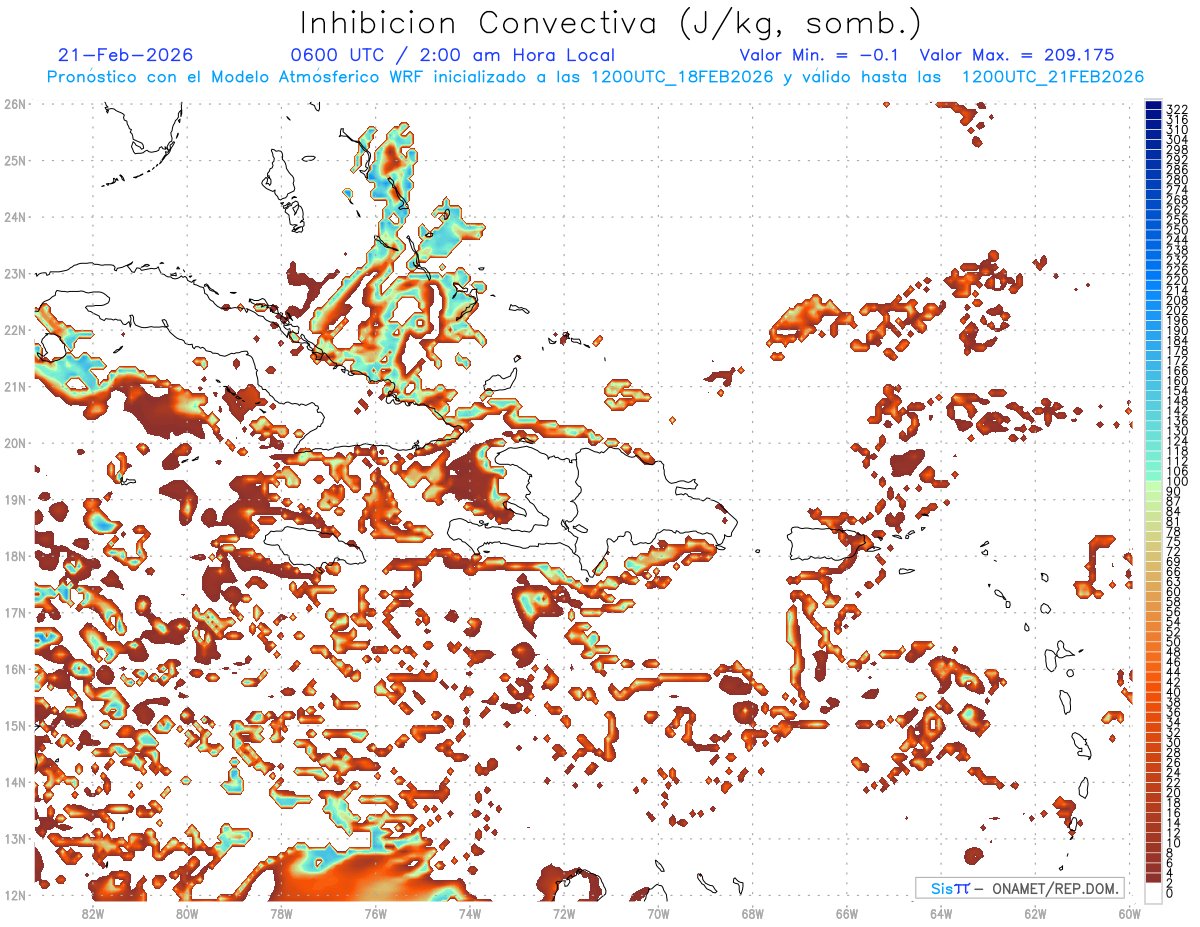Click the 'SisTT - ONAMET/REP.DOM.' credit box
This screenshot has width=1200, height=927.
click(1019, 888)
